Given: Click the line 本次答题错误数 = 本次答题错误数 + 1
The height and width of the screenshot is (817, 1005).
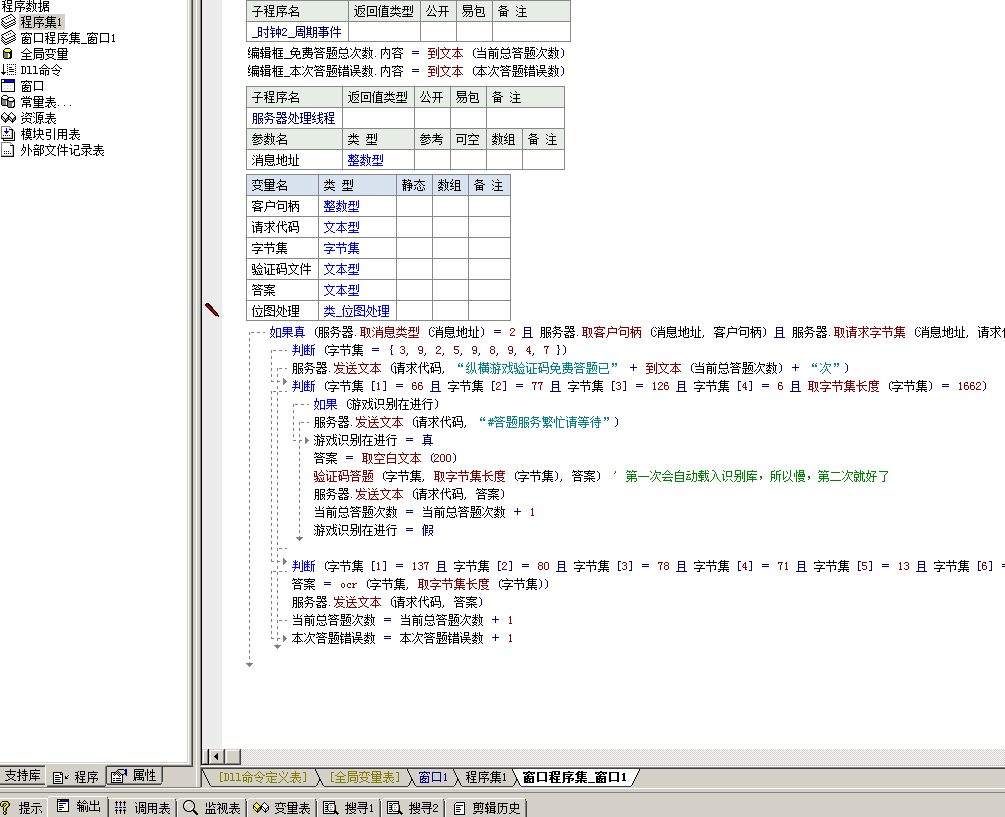Looking at the screenshot, I should click(402, 638).
